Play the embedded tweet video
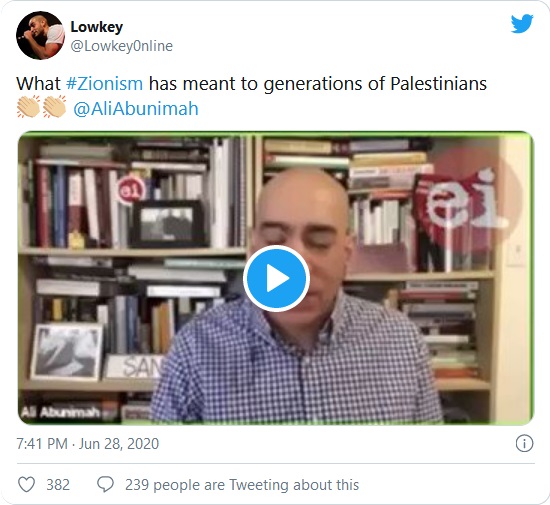 (276, 278)
